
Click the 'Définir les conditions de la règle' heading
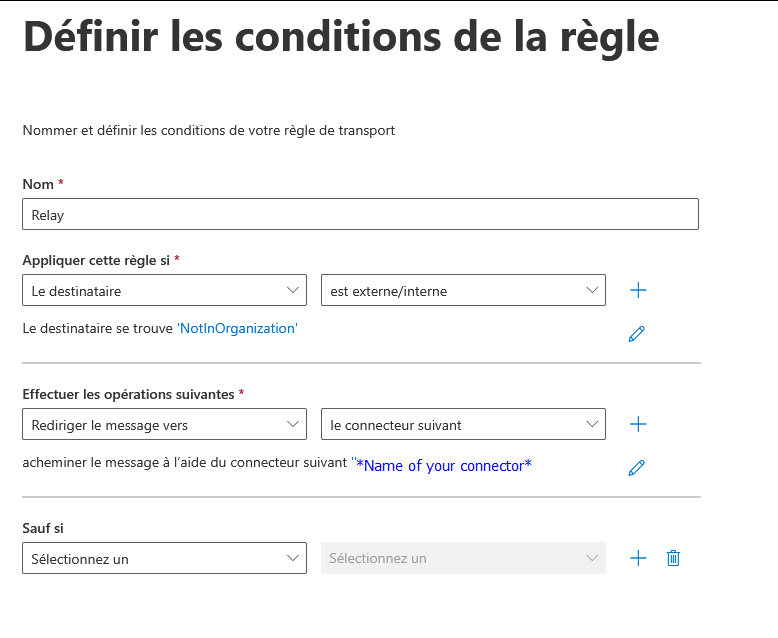pos(341,38)
